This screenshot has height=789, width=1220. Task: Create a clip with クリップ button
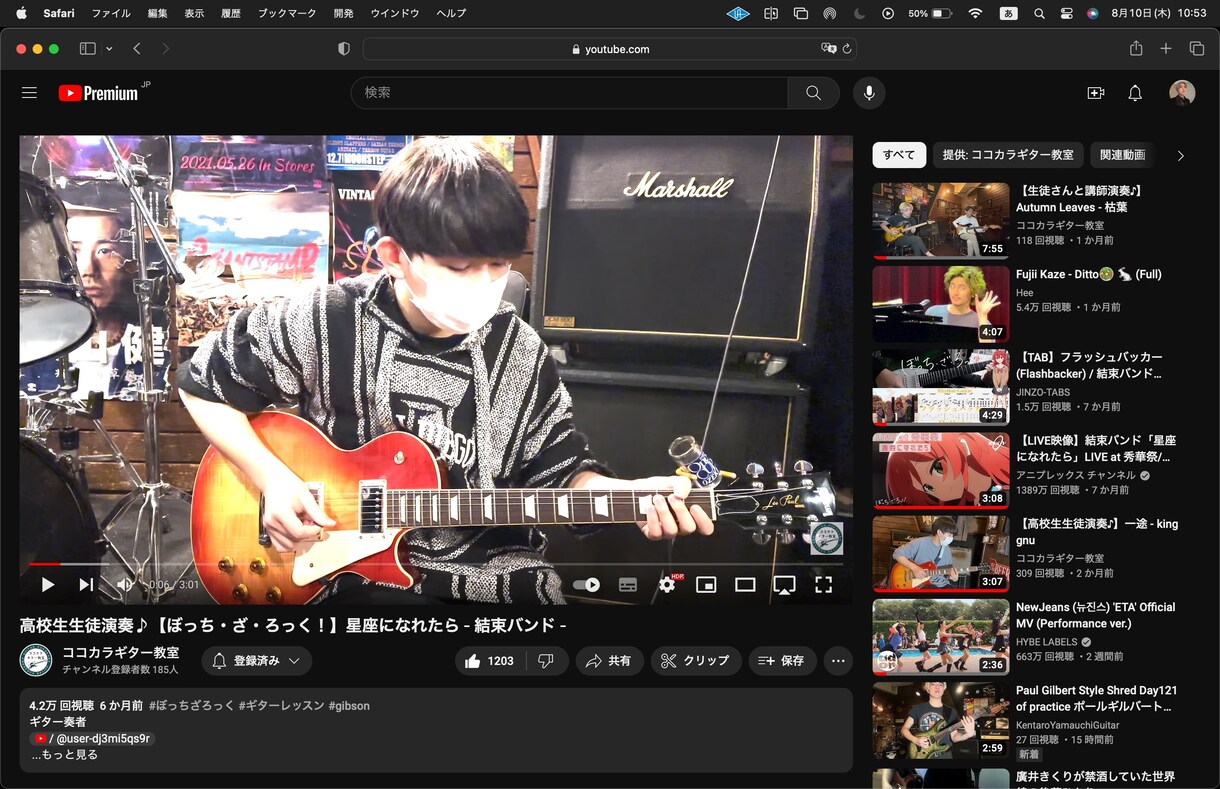[x=696, y=661]
